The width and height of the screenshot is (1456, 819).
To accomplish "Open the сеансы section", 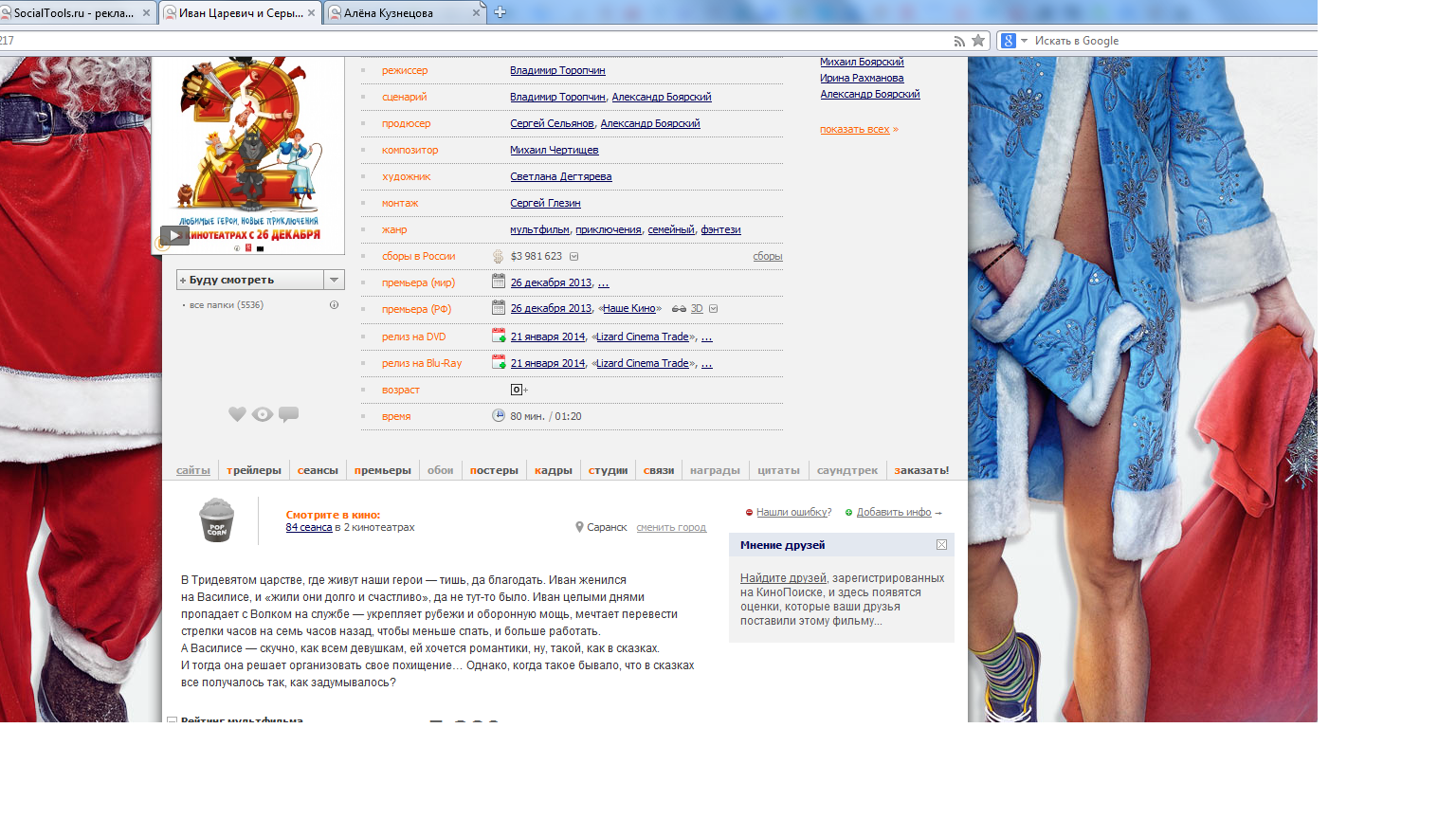I will (x=318, y=470).
